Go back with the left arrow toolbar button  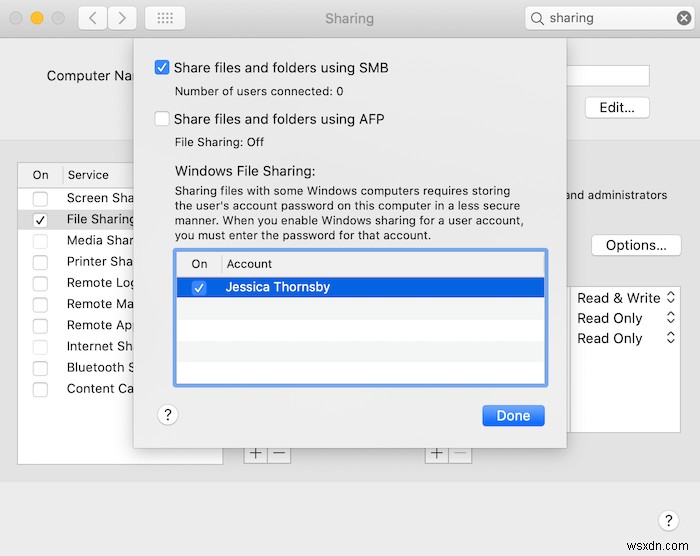(x=92, y=18)
